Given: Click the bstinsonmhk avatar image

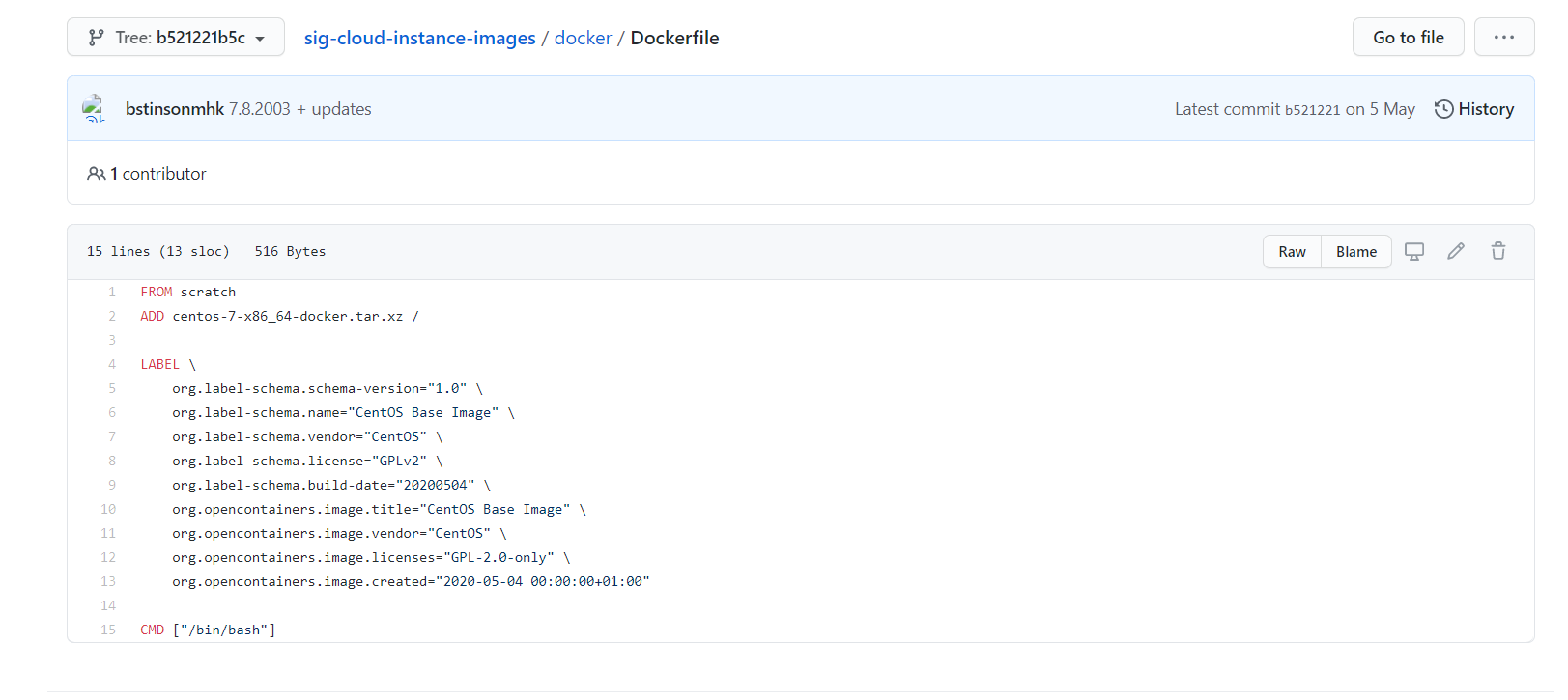Looking at the screenshot, I should [94, 108].
